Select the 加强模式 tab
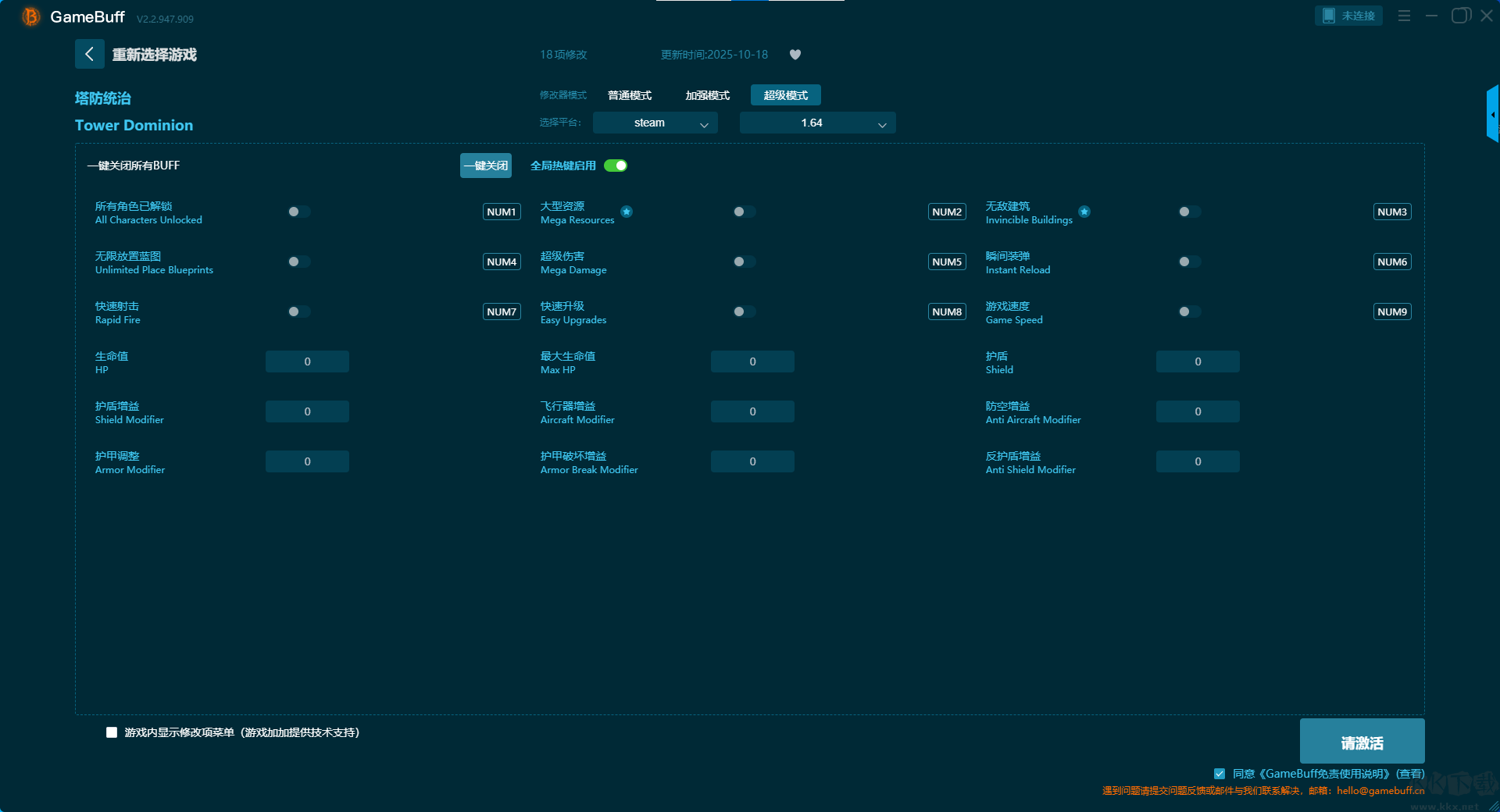Viewport: 1500px width, 812px height. 707,95
